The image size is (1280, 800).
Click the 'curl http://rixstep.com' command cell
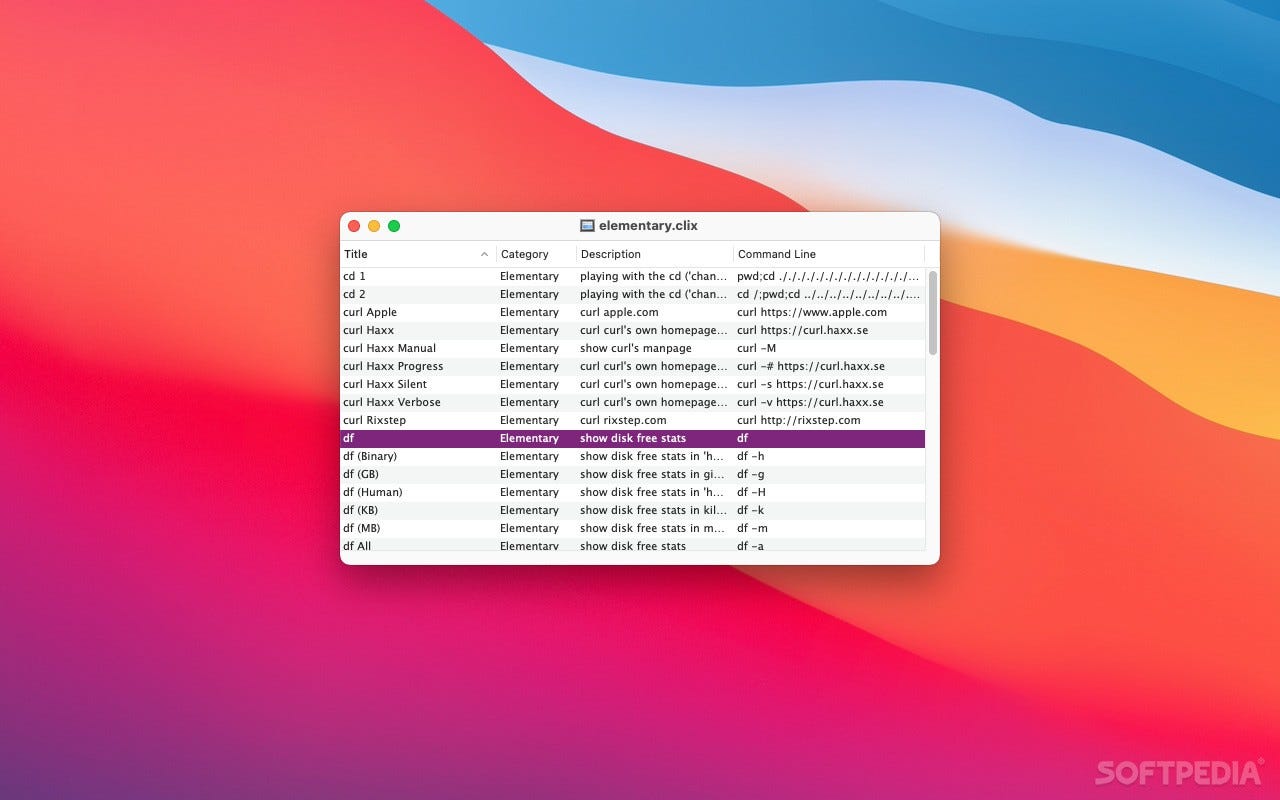coord(799,420)
